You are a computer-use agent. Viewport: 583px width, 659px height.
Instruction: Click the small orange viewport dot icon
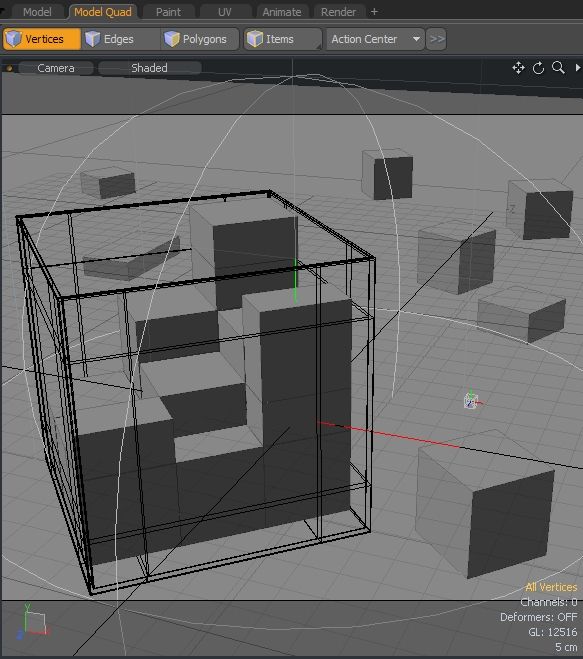click(x=9, y=68)
